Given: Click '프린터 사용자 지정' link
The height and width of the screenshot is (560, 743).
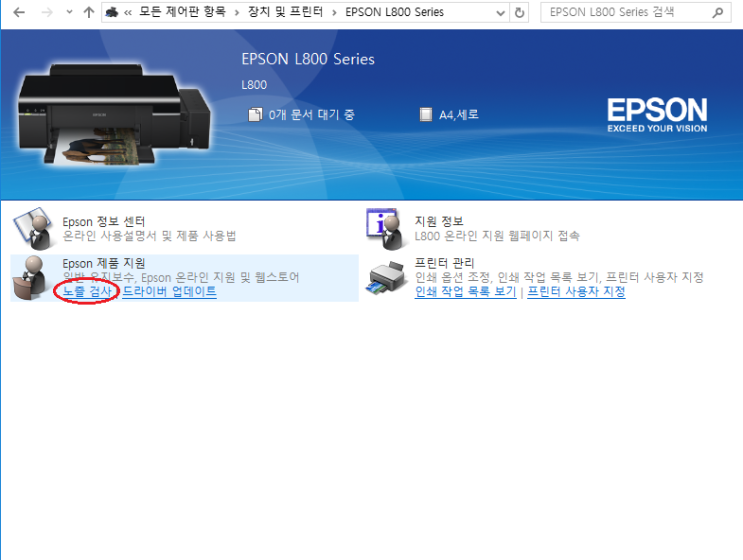Looking at the screenshot, I should 576,291.
